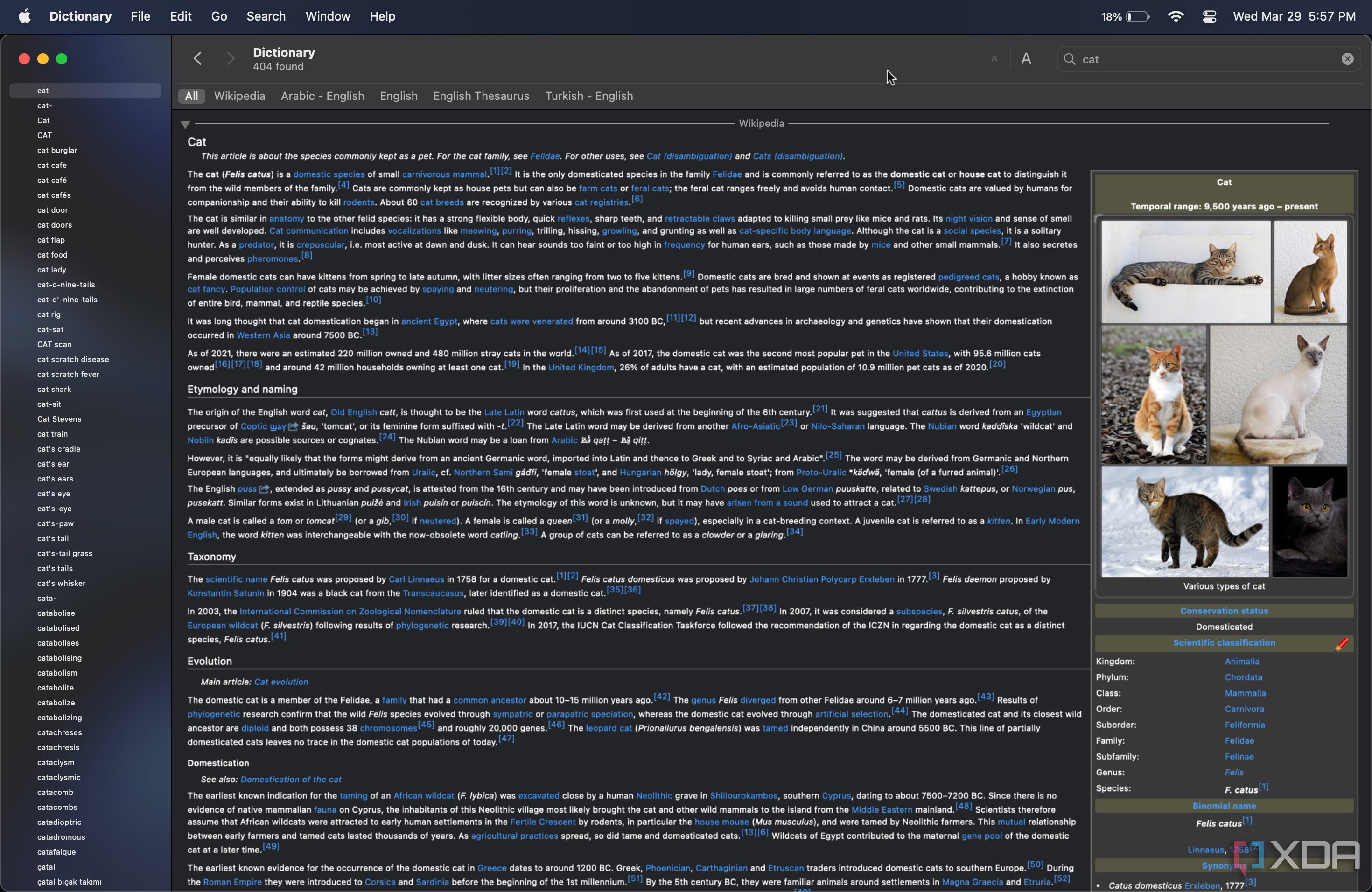1372x892 pixels.
Task: Select the English tab
Action: tap(398, 95)
